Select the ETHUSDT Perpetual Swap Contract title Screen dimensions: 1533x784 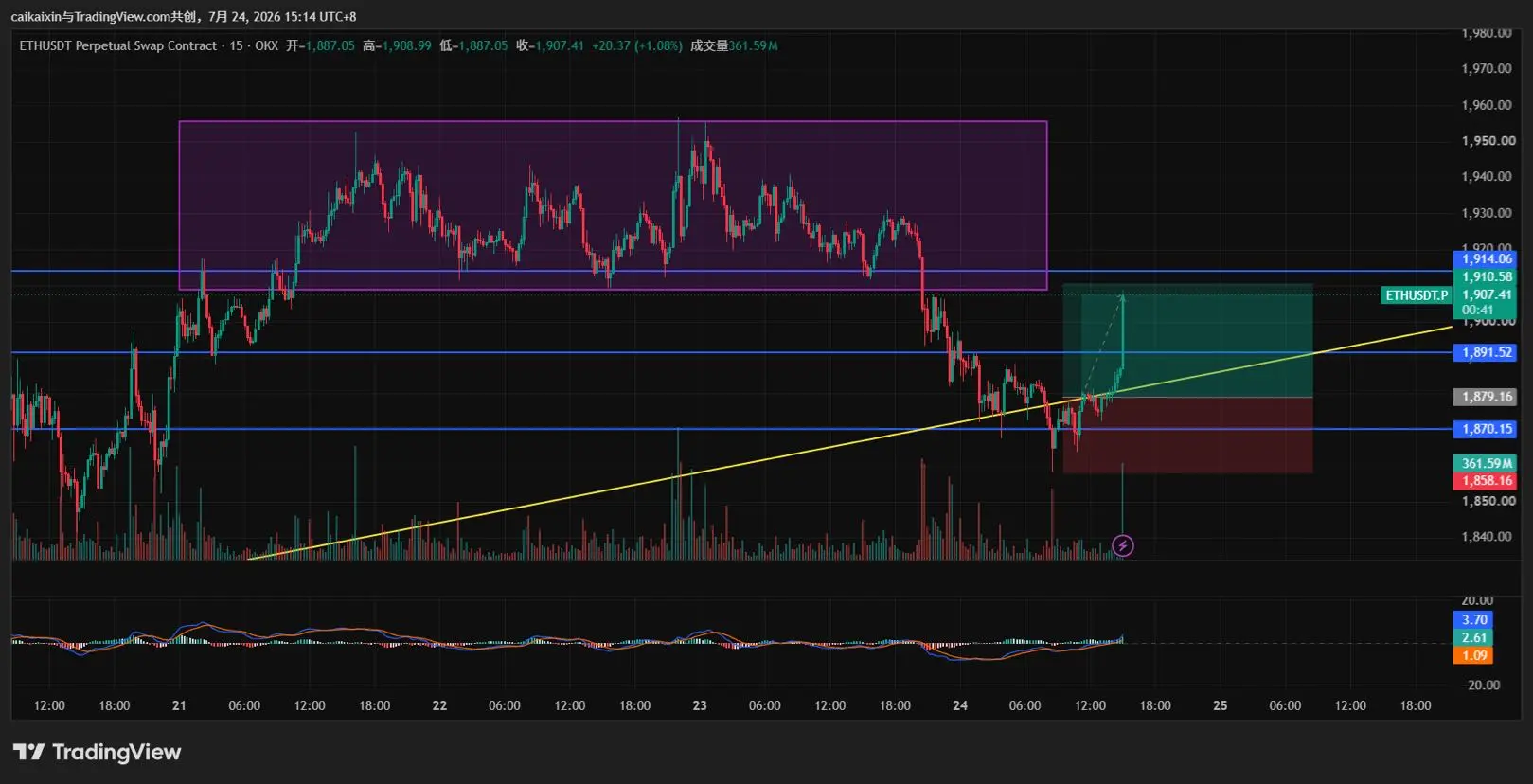pos(118,45)
